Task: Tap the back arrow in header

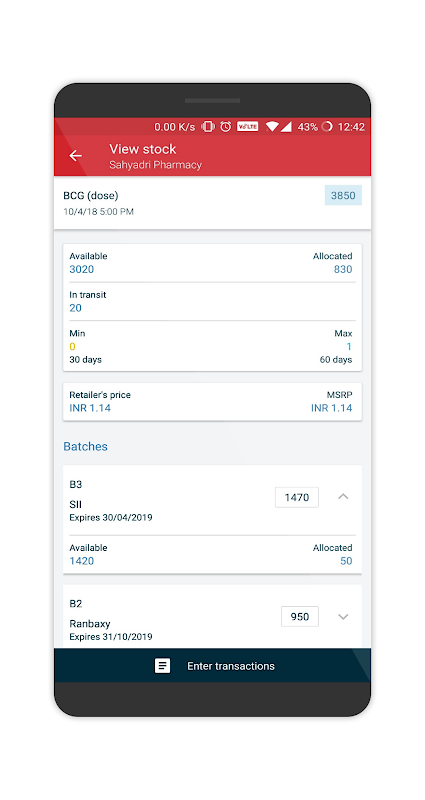Action: (x=76, y=156)
